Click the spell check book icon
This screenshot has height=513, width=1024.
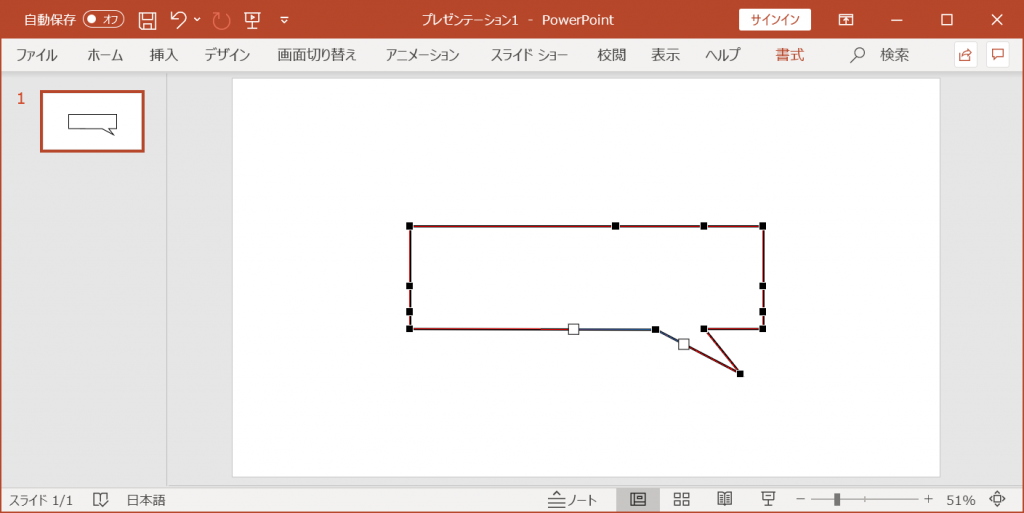pyautogui.click(x=100, y=500)
